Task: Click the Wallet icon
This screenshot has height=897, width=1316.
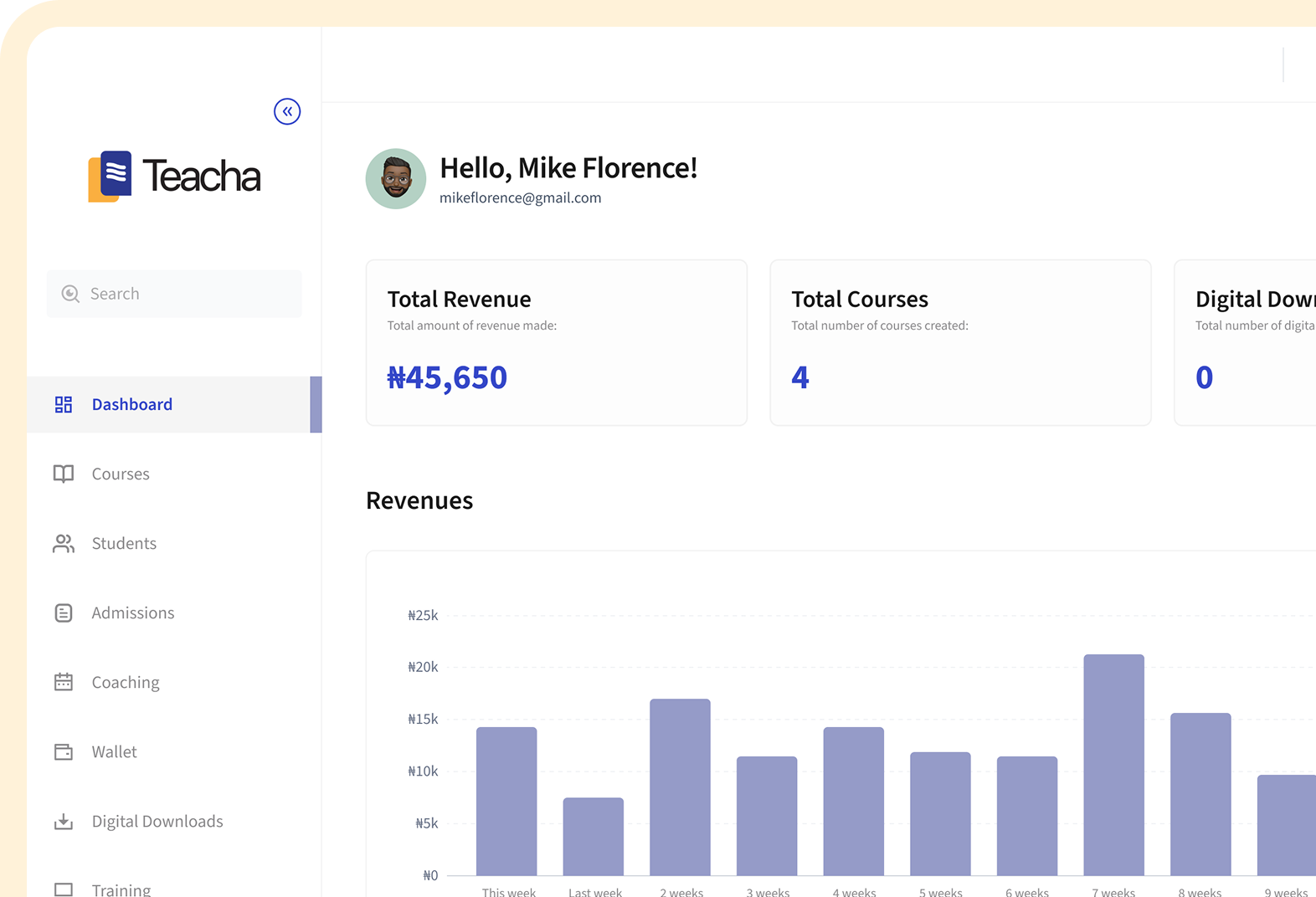Action: coord(64,751)
